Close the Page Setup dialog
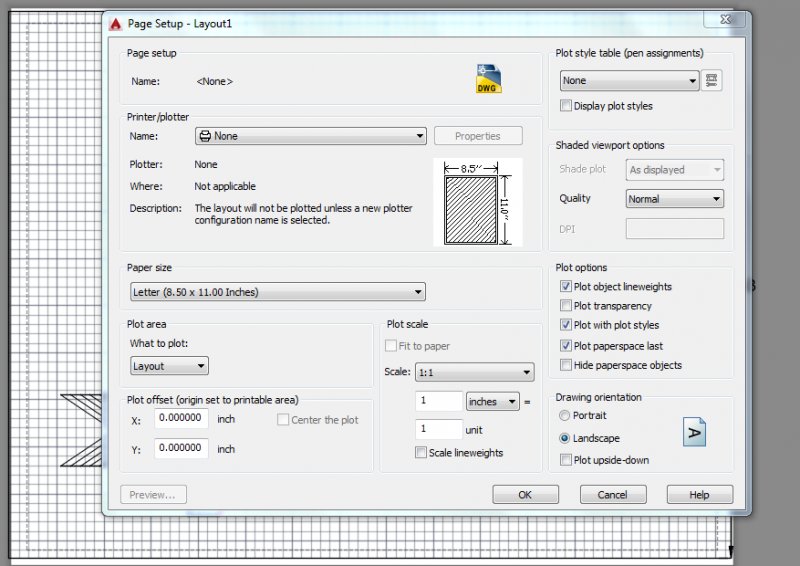The width and height of the screenshot is (800, 566). [724, 19]
